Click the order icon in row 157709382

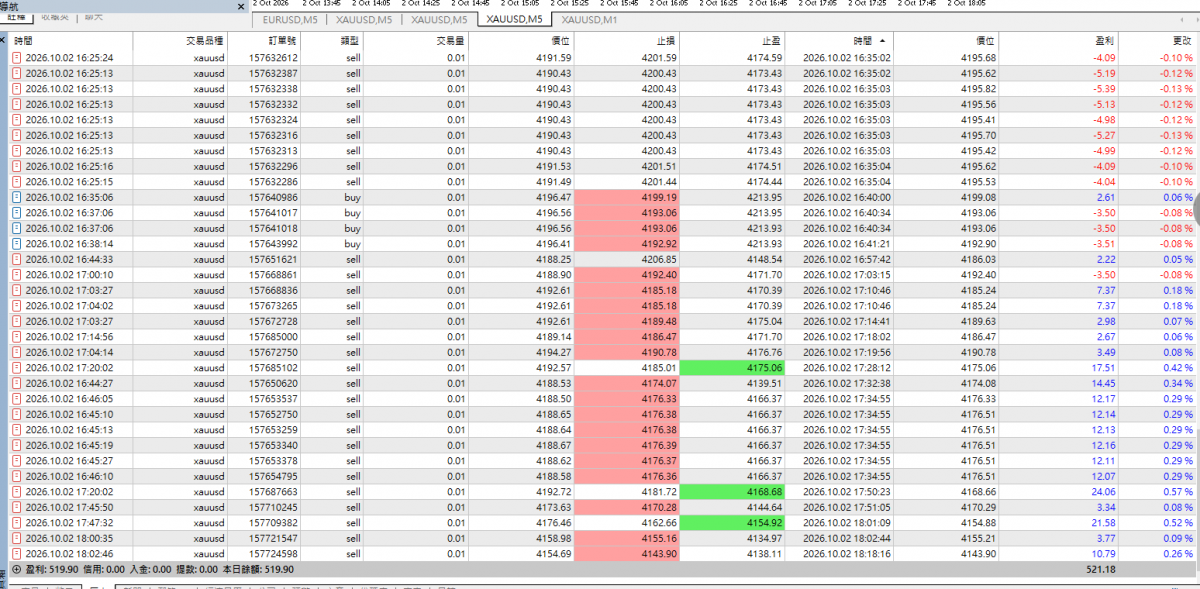pos(17,523)
